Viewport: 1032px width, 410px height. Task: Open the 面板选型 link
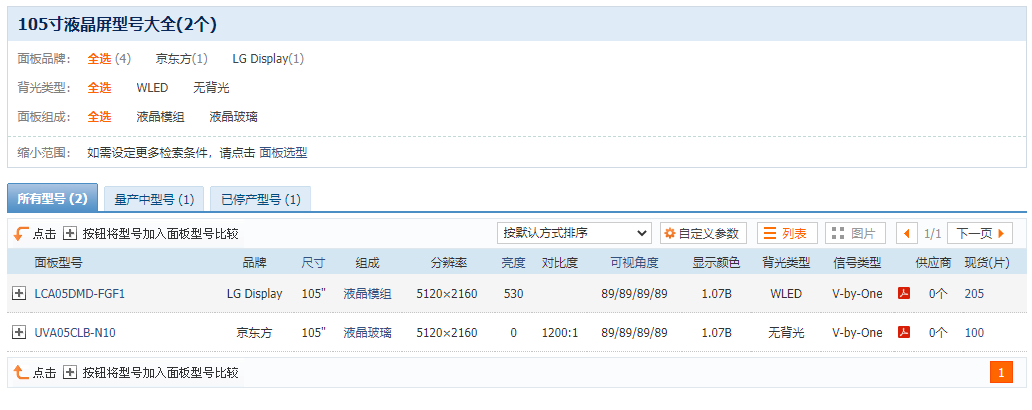[283, 153]
